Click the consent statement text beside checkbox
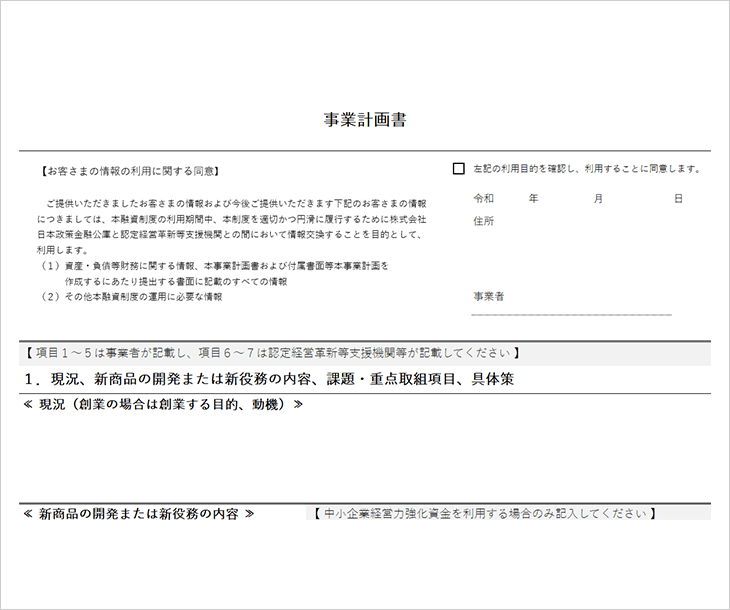 coord(587,169)
